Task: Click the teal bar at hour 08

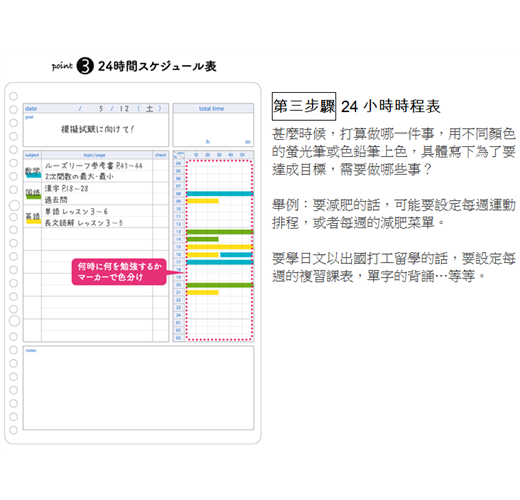Action: point(220,194)
